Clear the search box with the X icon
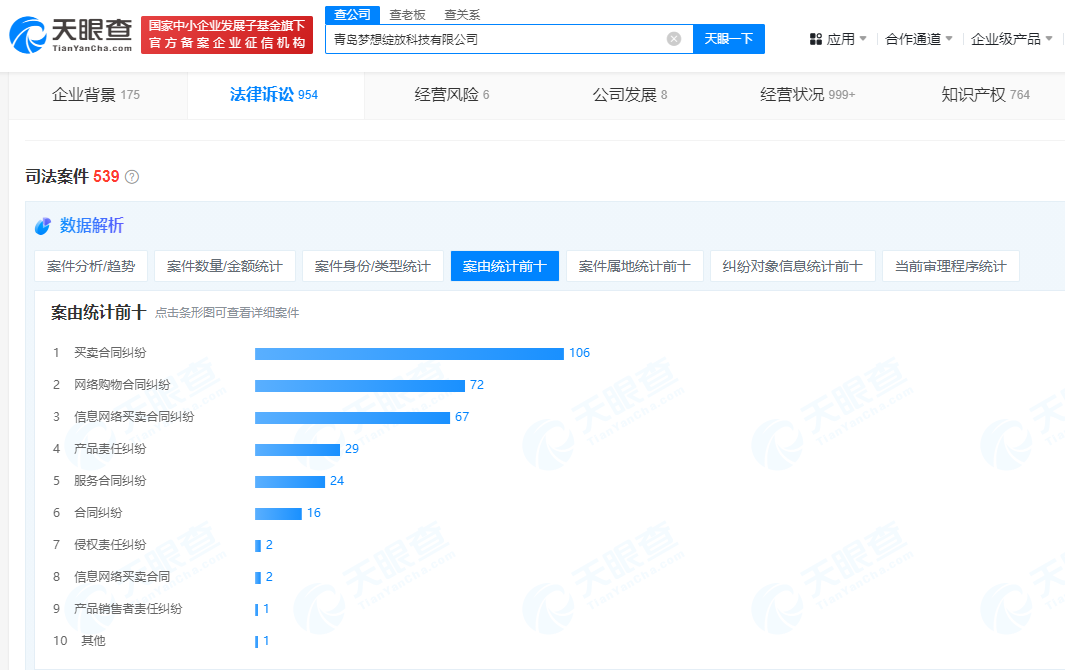The image size is (1065, 670). [674, 39]
